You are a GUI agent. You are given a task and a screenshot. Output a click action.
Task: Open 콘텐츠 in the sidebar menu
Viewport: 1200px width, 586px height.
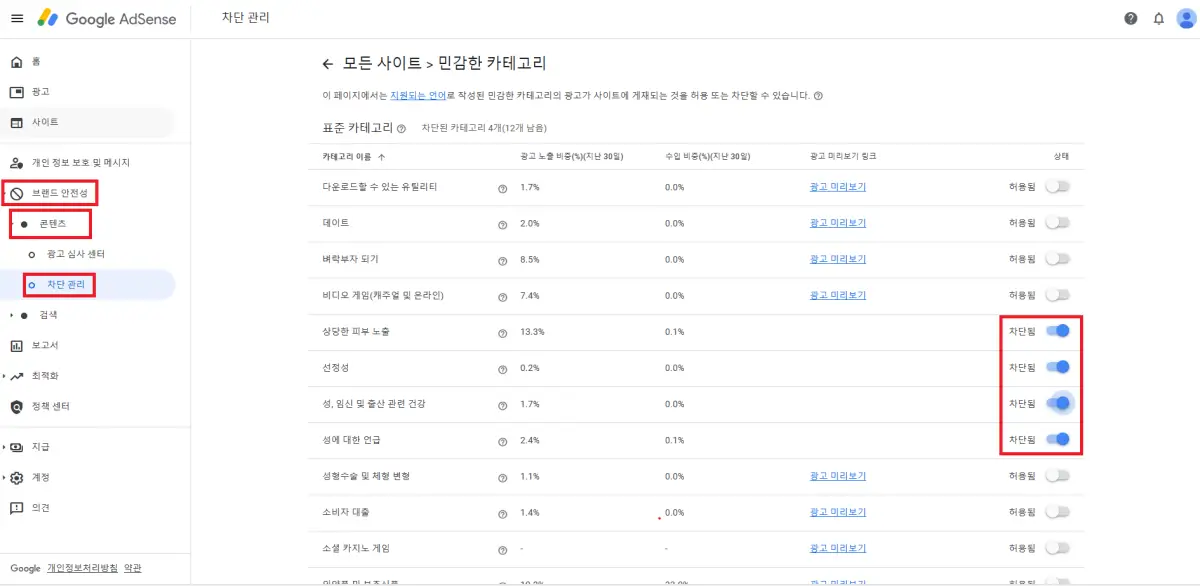coord(52,224)
